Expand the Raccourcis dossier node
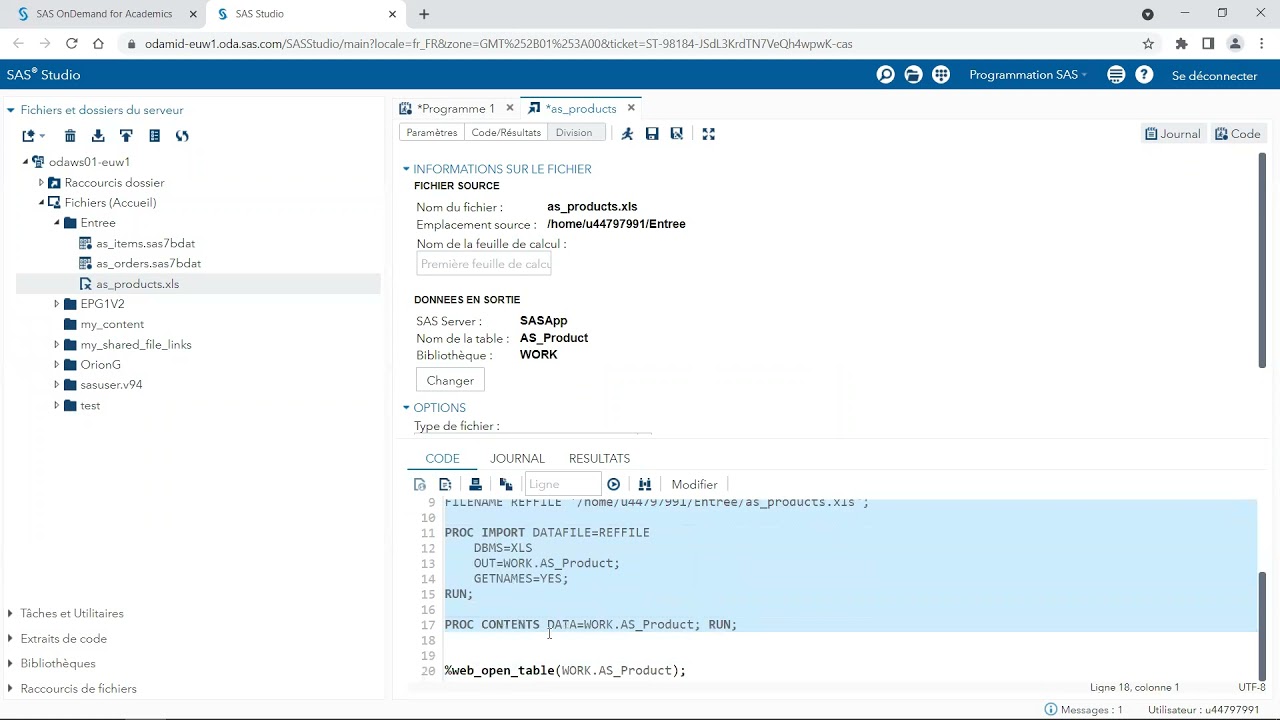 pos(41,183)
